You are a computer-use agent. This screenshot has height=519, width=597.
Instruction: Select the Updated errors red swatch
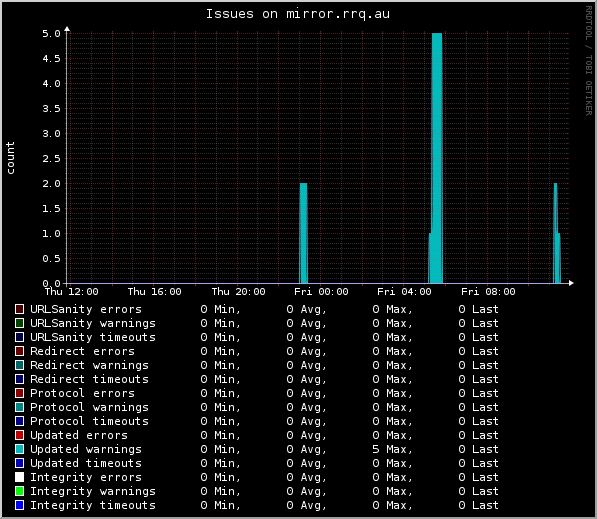click(19, 435)
